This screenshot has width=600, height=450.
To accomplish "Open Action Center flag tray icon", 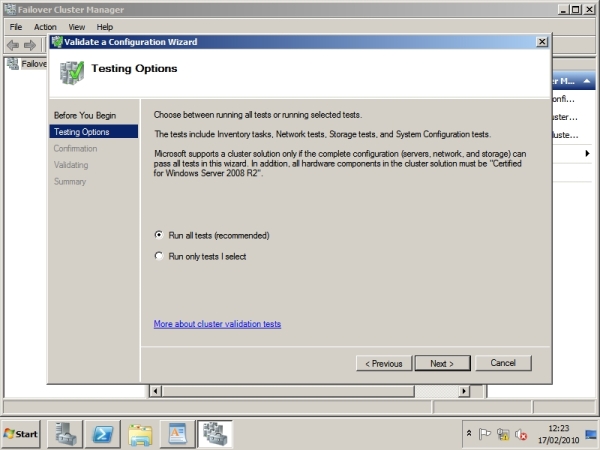I will [x=484, y=434].
